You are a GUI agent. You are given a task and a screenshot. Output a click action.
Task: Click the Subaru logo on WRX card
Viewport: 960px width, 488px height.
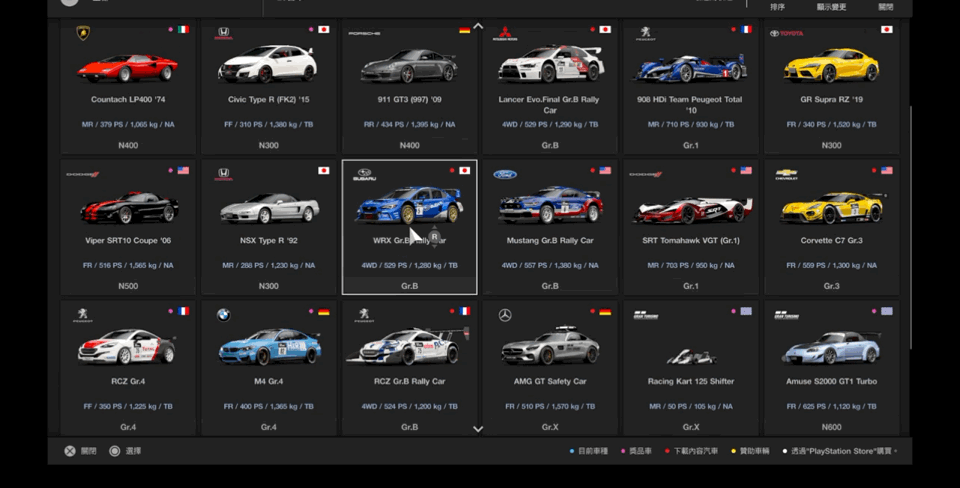tap(364, 175)
